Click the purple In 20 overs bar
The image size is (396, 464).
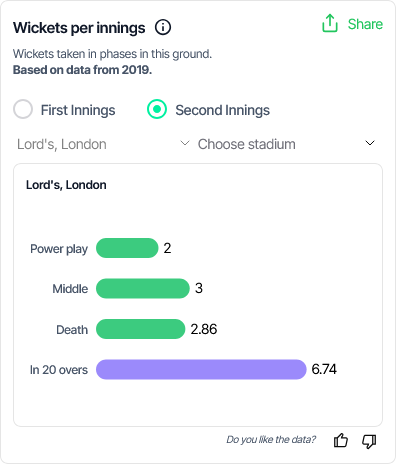tap(201, 369)
